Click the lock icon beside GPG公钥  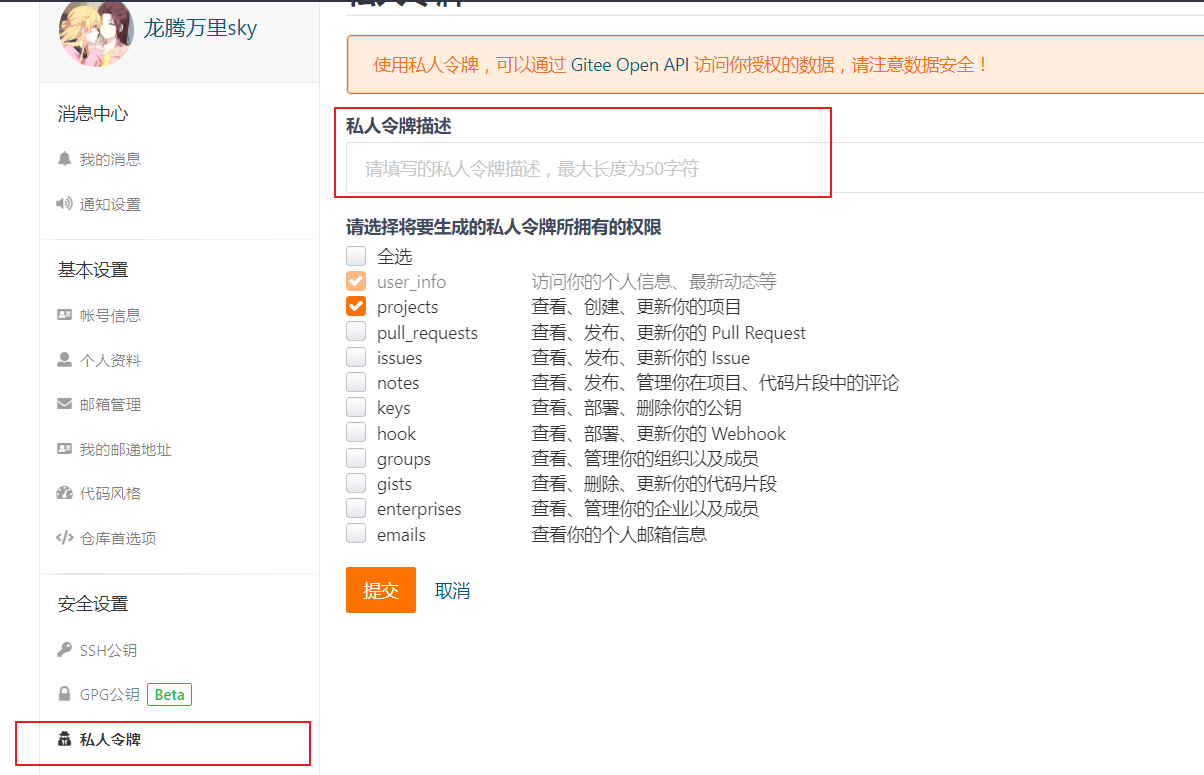coord(65,694)
